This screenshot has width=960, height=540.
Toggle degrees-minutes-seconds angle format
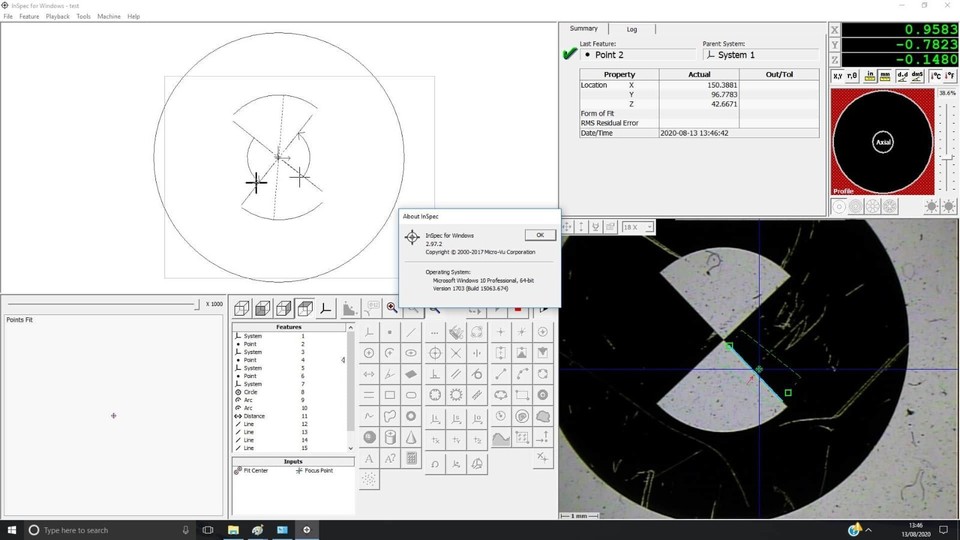click(x=917, y=76)
